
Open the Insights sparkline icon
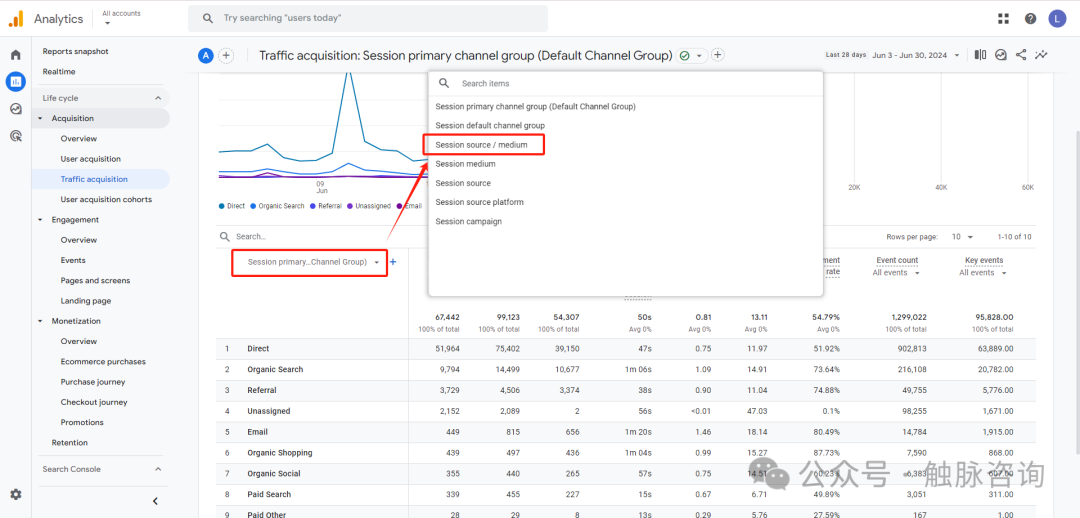pos(1042,55)
